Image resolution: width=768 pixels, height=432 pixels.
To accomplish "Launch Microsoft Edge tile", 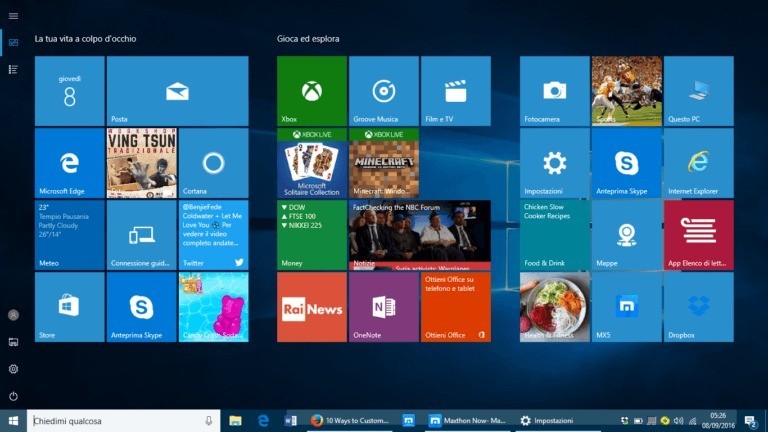I will (70, 163).
